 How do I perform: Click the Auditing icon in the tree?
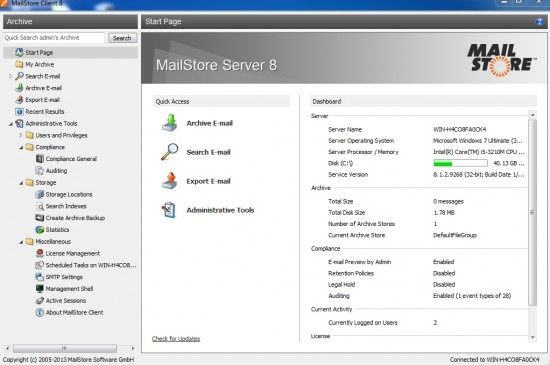click(40, 171)
